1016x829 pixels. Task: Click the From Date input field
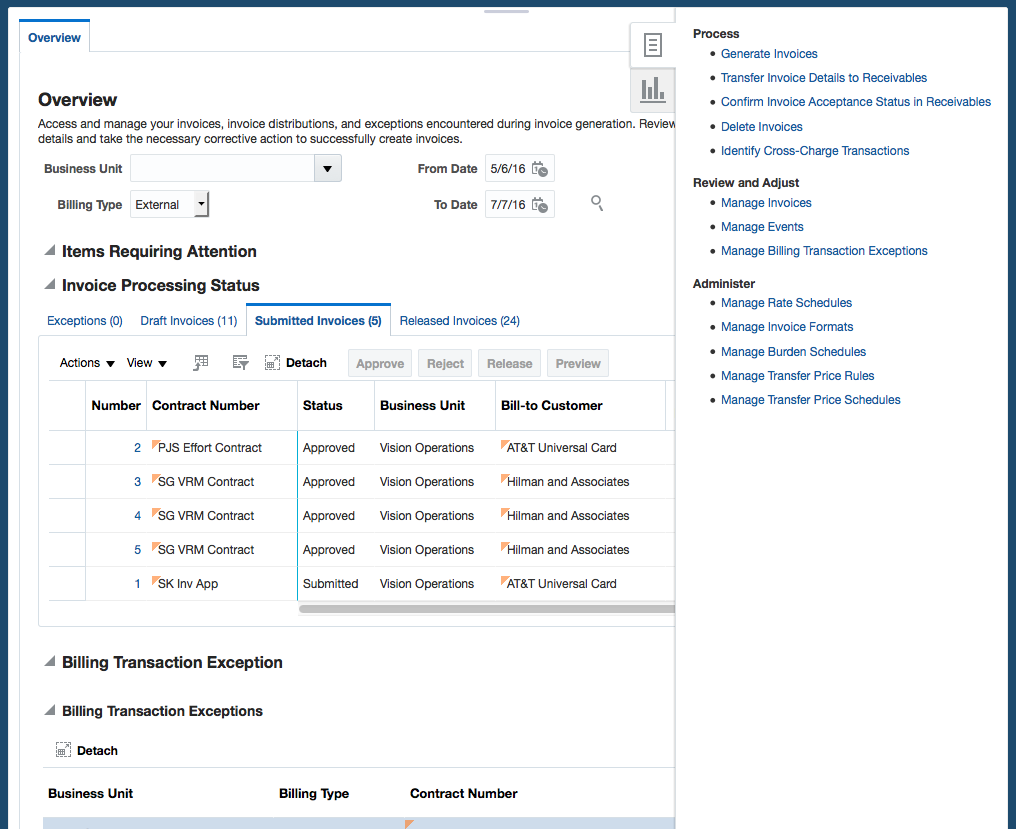pos(508,169)
